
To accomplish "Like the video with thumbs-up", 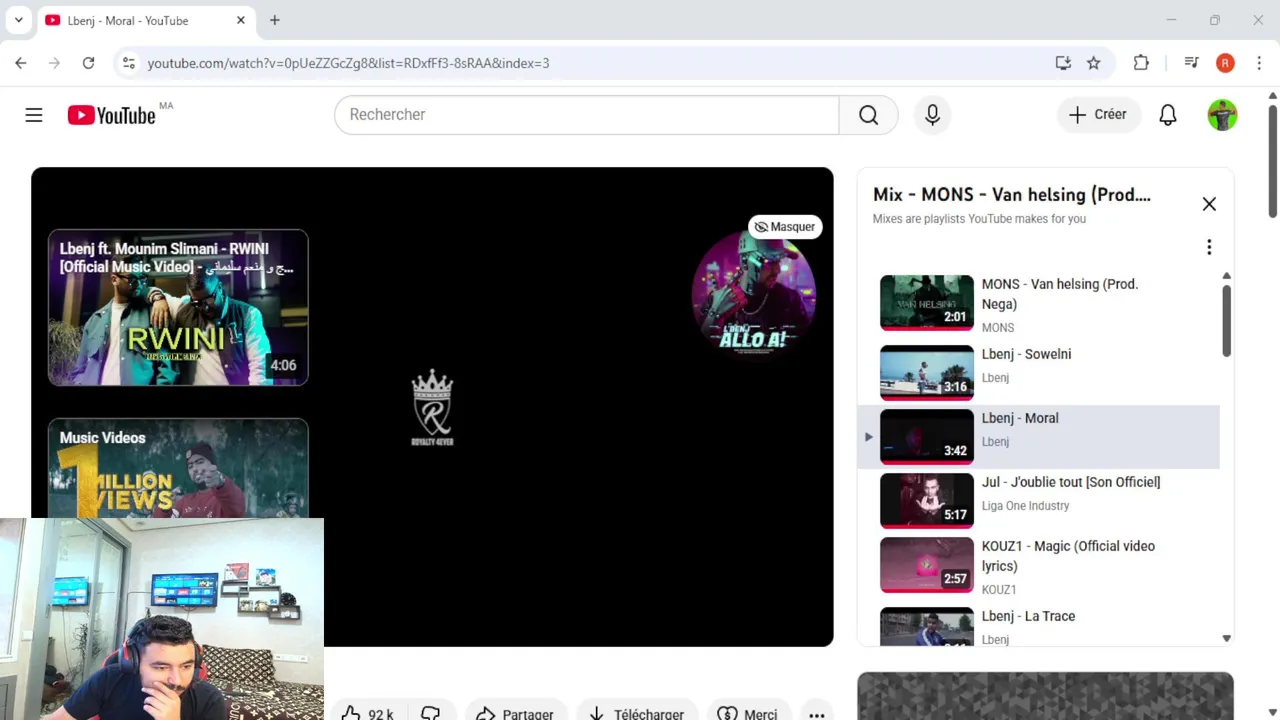I will (367, 712).
